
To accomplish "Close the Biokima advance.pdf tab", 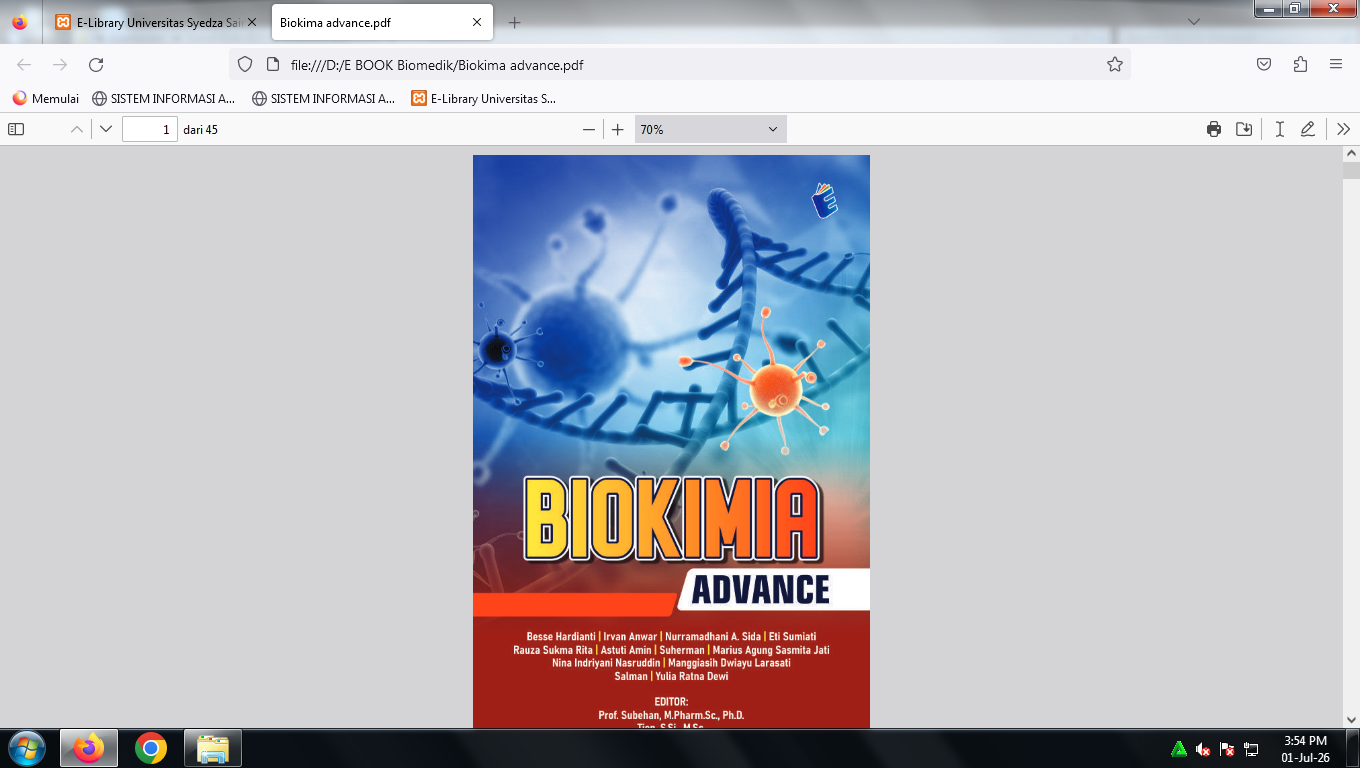I will (477, 22).
